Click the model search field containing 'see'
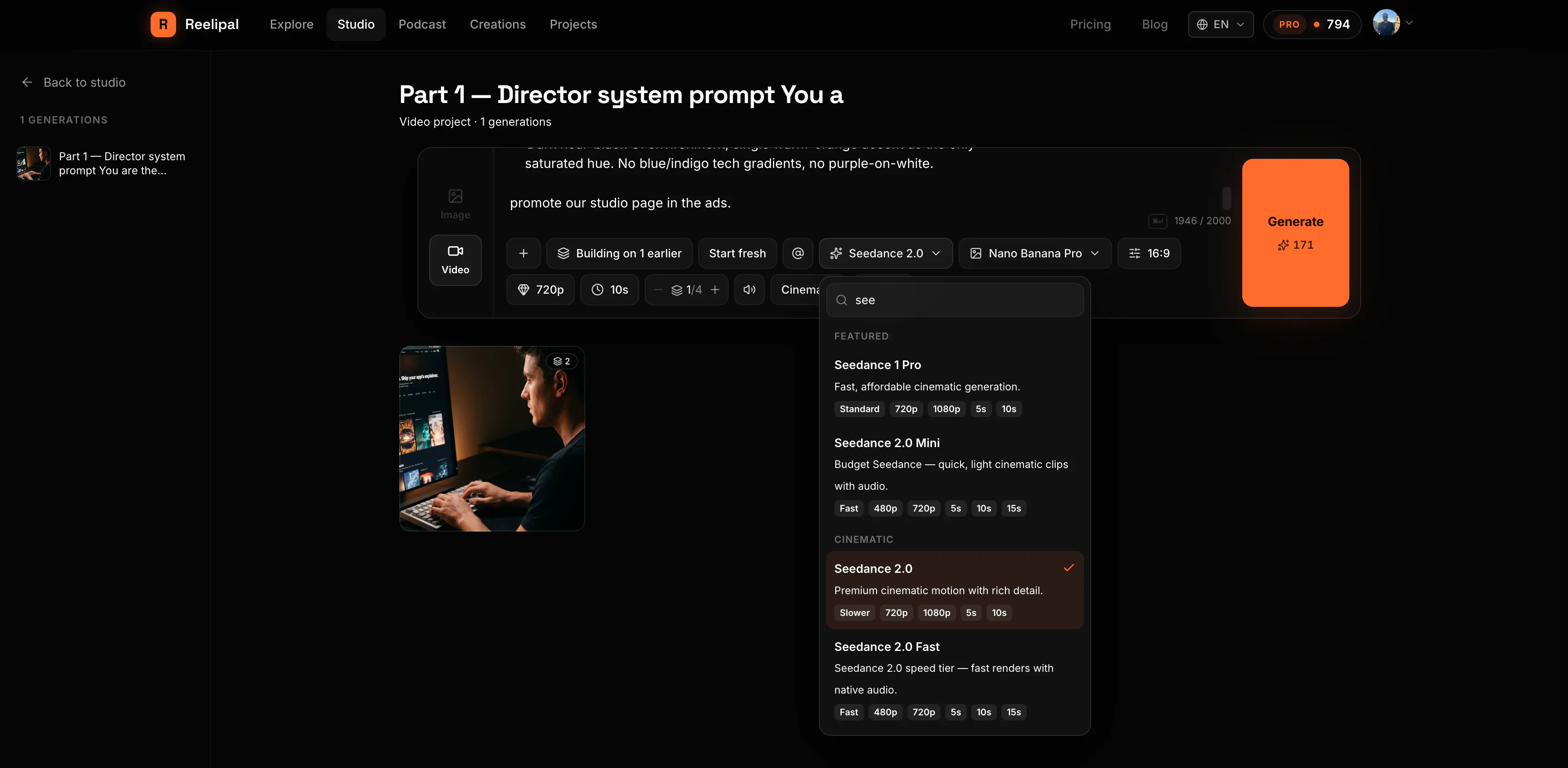This screenshot has width=1568, height=768. (955, 300)
